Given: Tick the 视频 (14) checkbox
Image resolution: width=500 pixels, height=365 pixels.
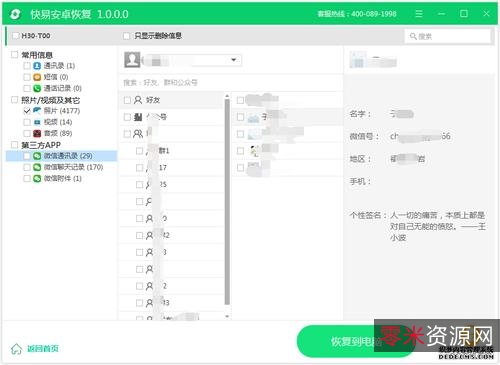Looking at the screenshot, I should (27, 122).
